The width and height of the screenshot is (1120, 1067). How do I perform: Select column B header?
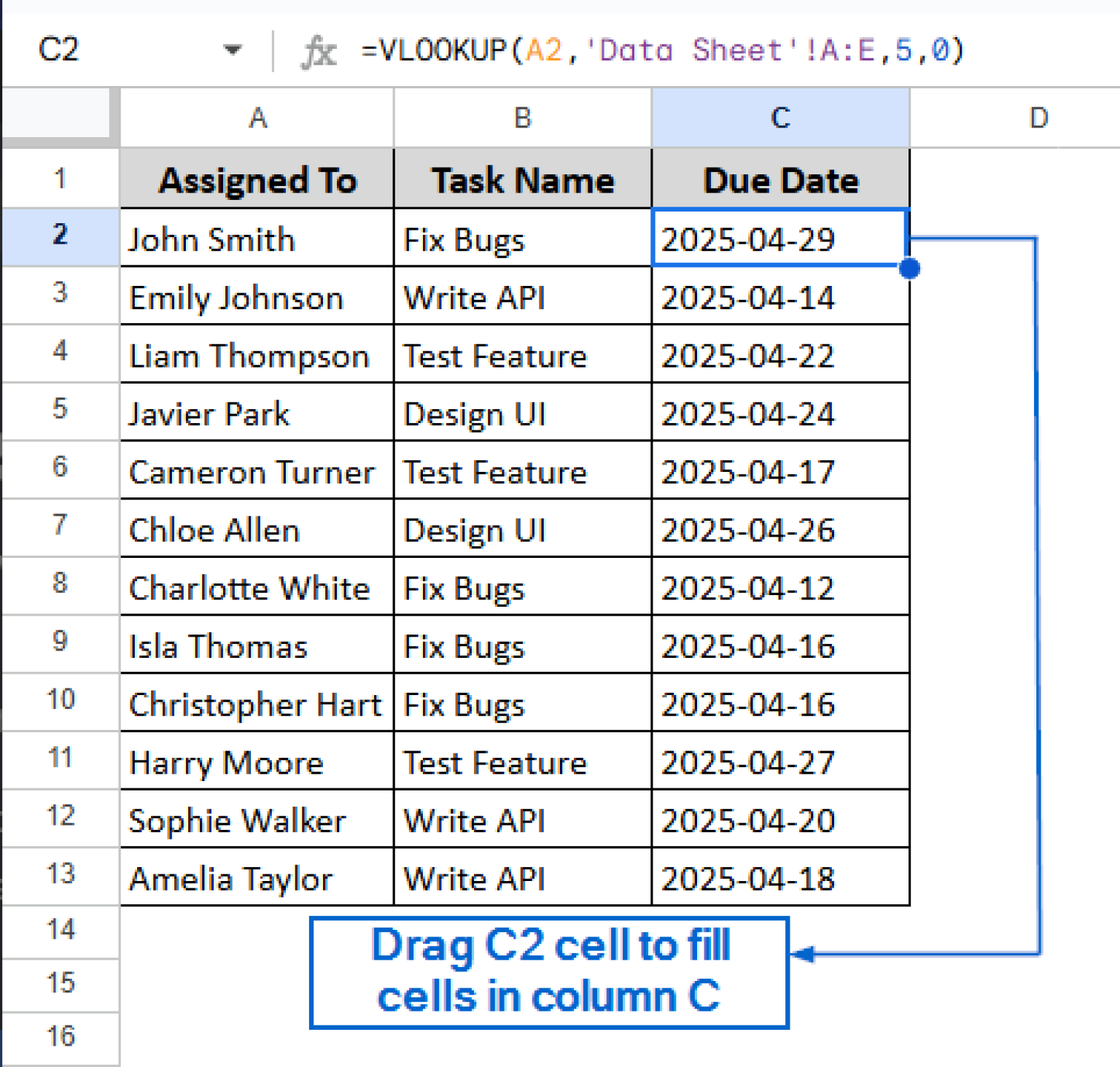coord(522,117)
